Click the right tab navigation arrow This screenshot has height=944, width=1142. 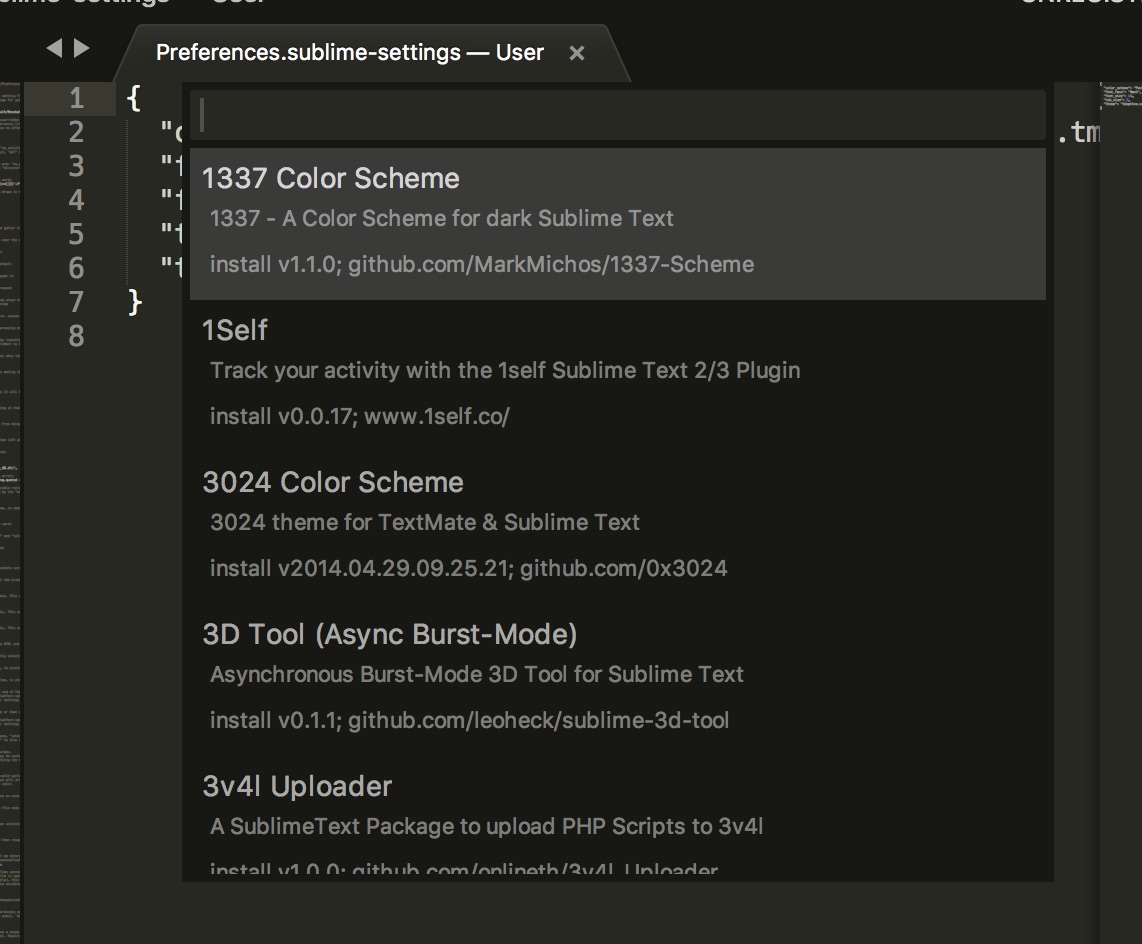[82, 48]
